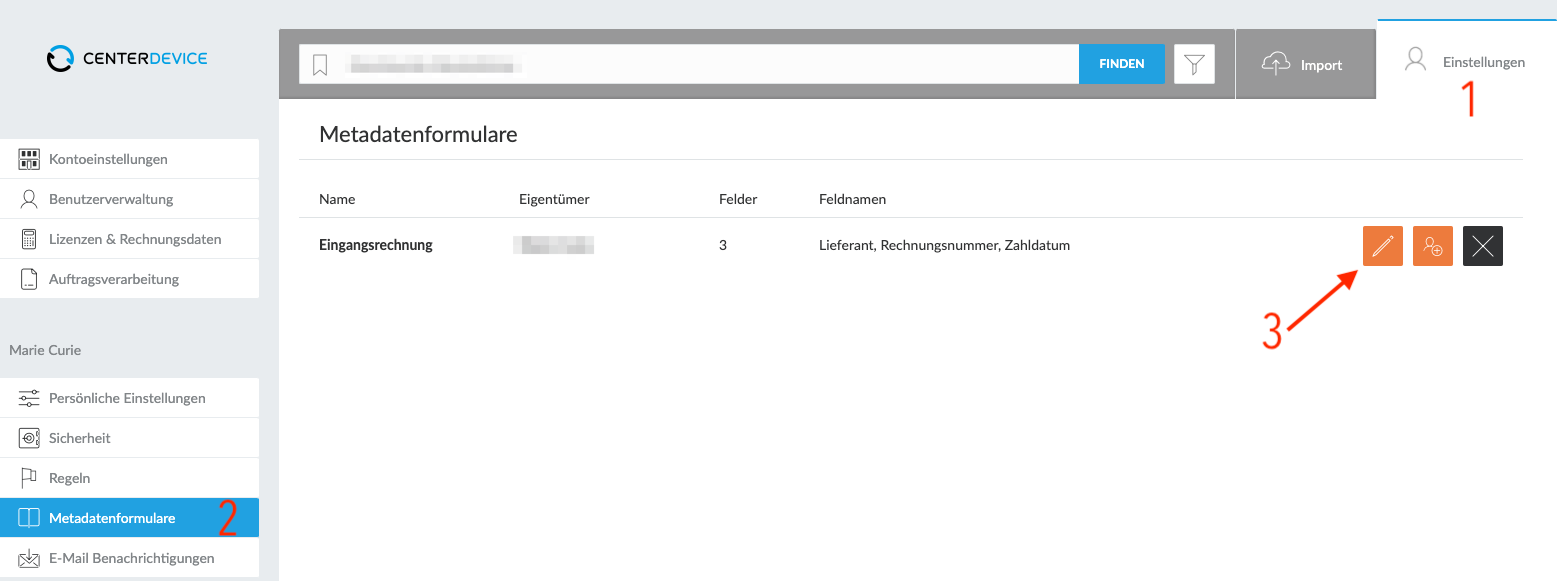Image resolution: width=1557 pixels, height=581 pixels.
Task: Click the FINDEN search button
Action: pyautogui.click(x=1122, y=64)
